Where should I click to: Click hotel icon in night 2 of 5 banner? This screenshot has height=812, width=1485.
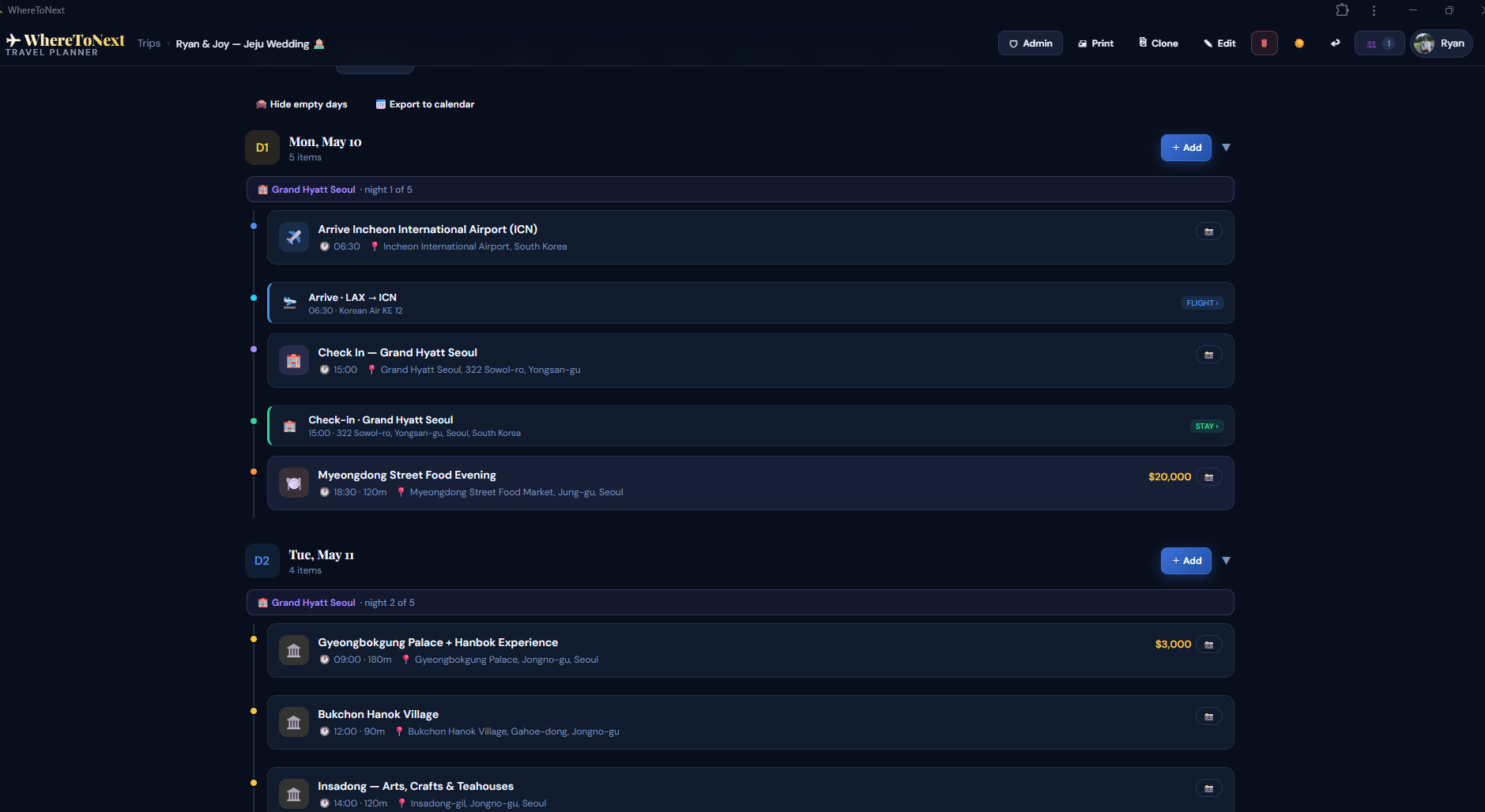(x=263, y=603)
